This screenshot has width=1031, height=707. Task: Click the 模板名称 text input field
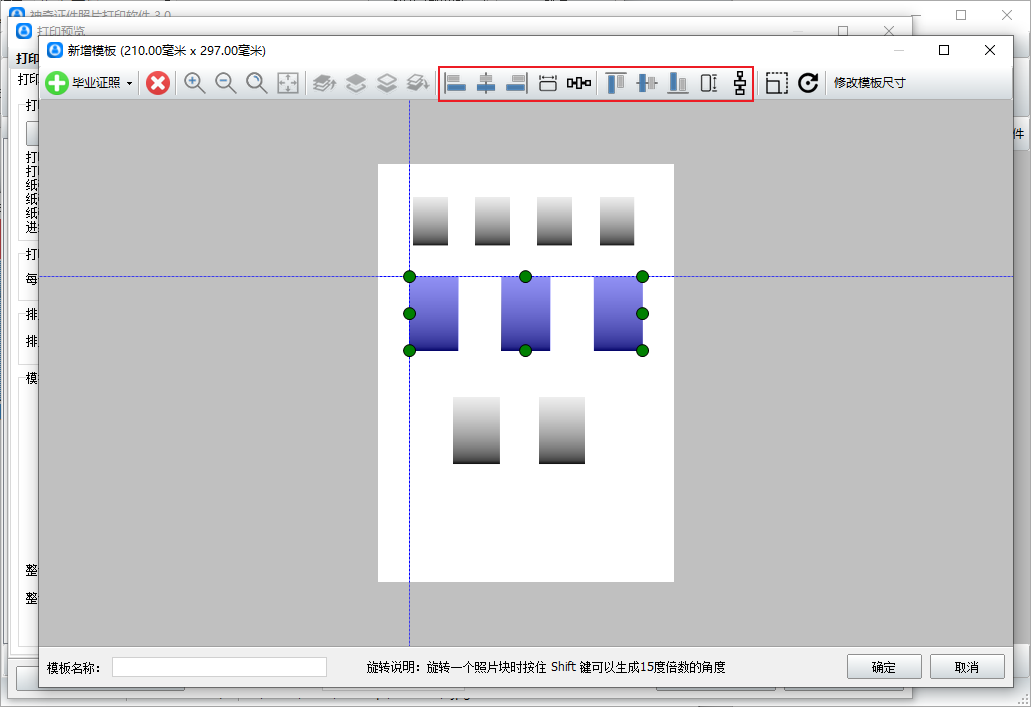pos(219,667)
